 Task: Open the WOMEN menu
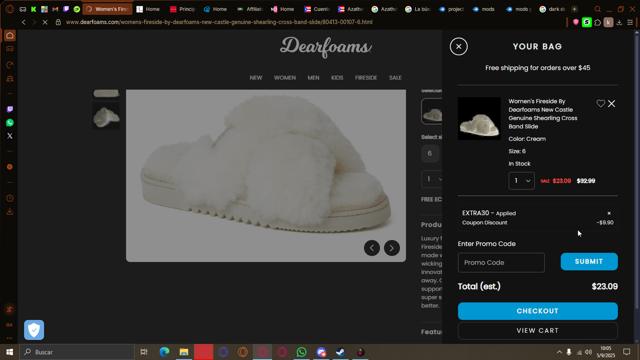tap(284, 78)
